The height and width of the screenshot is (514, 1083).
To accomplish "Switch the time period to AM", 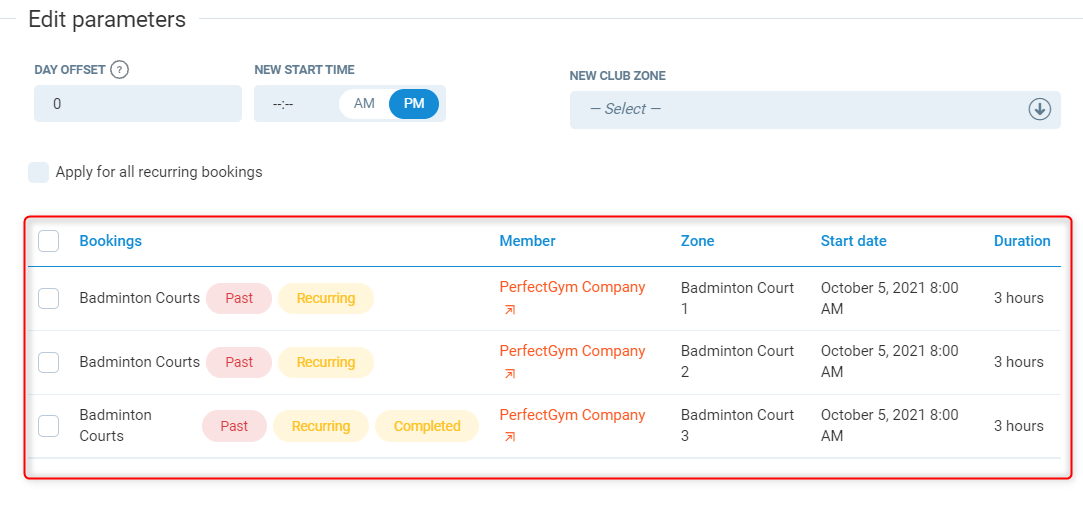I will tap(364, 104).
